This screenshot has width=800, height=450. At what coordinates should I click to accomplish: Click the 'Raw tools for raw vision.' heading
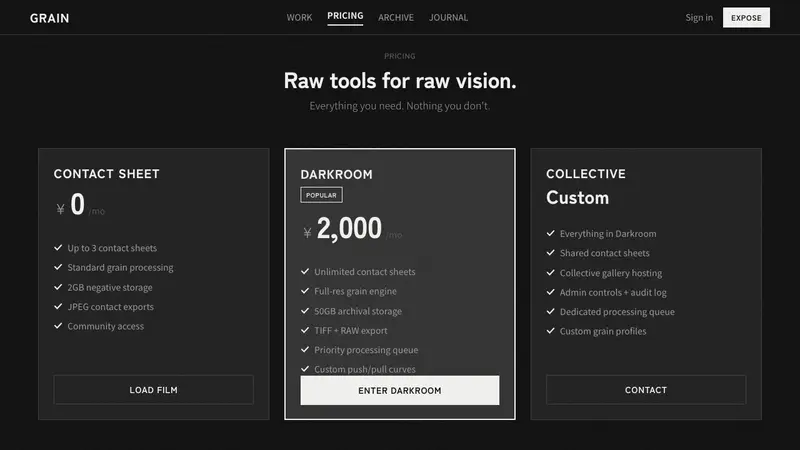(400, 81)
